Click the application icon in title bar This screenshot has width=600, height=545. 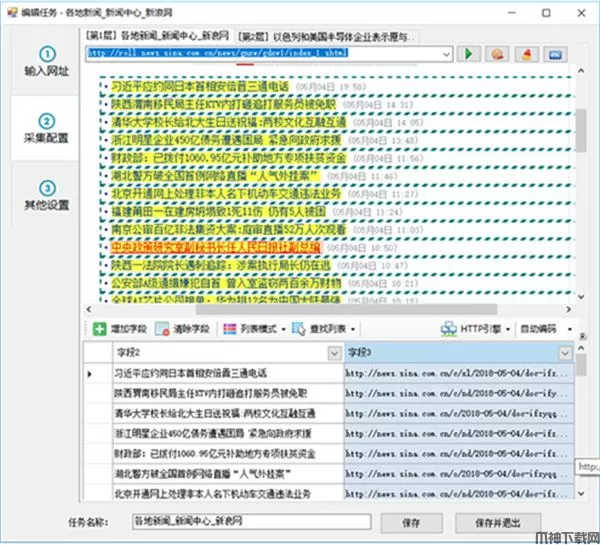click(x=12, y=12)
